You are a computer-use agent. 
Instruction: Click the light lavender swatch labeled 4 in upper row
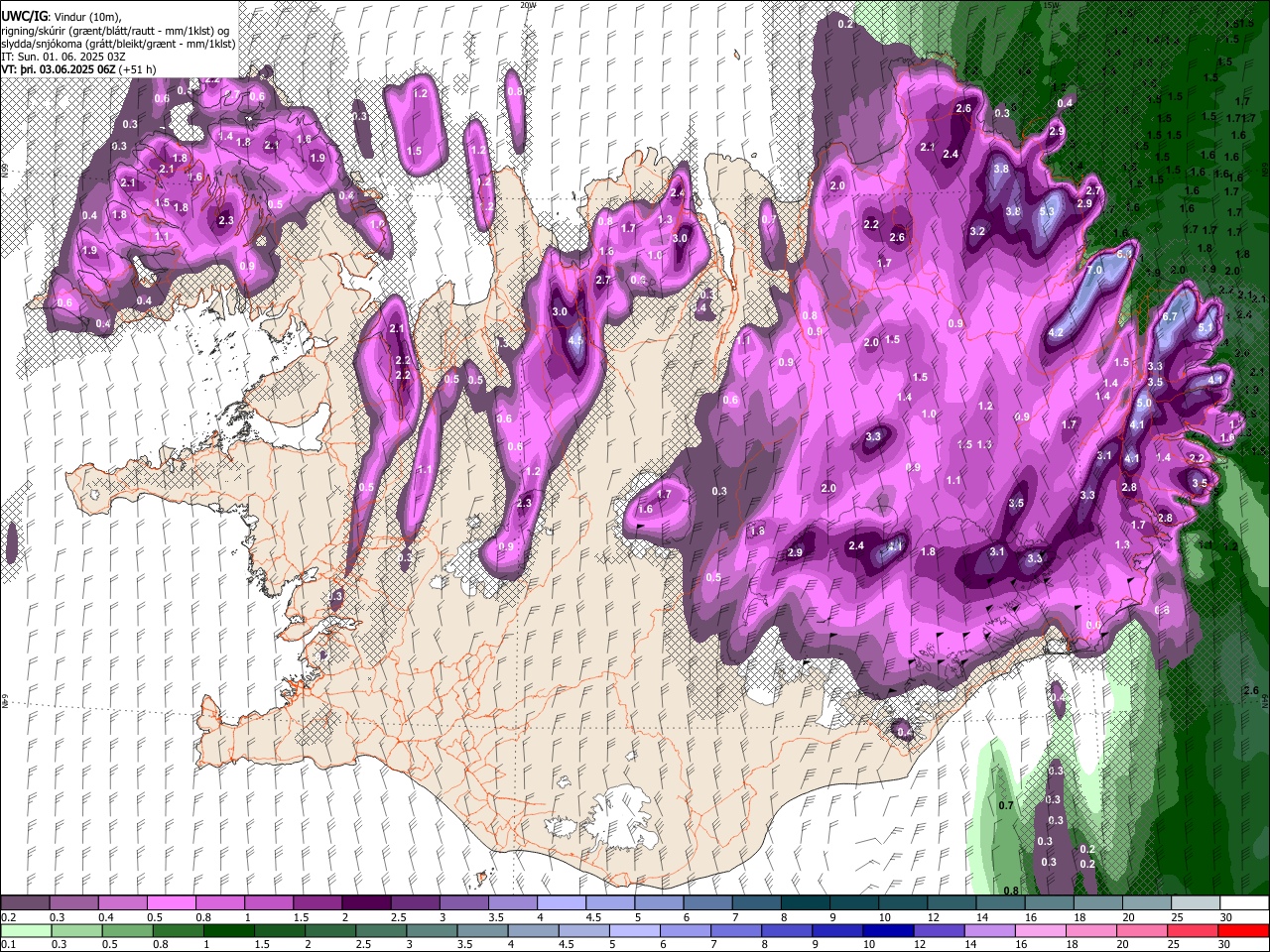click(x=562, y=903)
